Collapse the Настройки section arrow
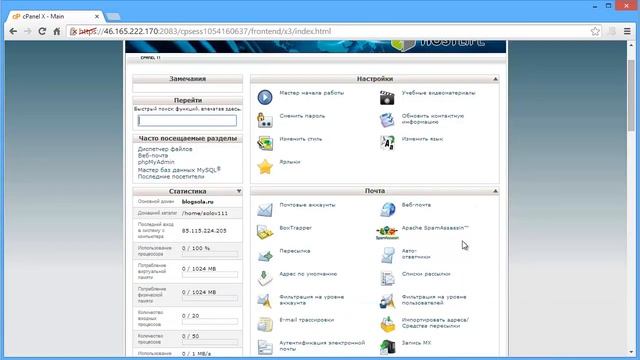 click(x=495, y=79)
